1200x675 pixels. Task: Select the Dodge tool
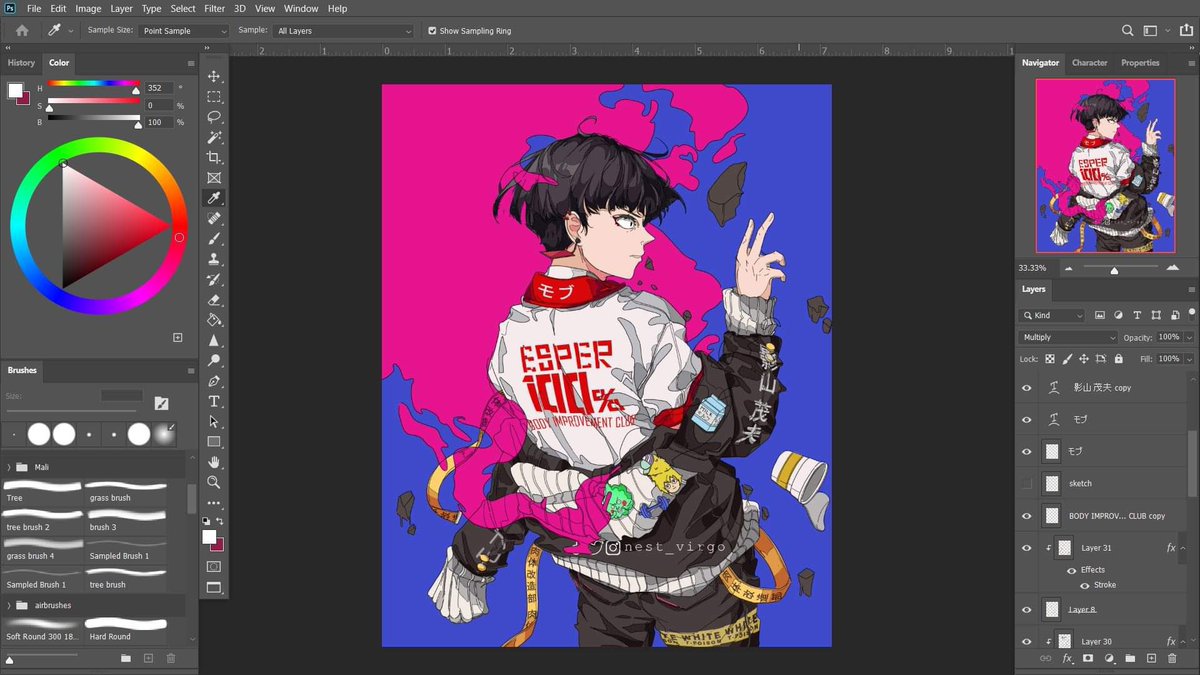214,361
